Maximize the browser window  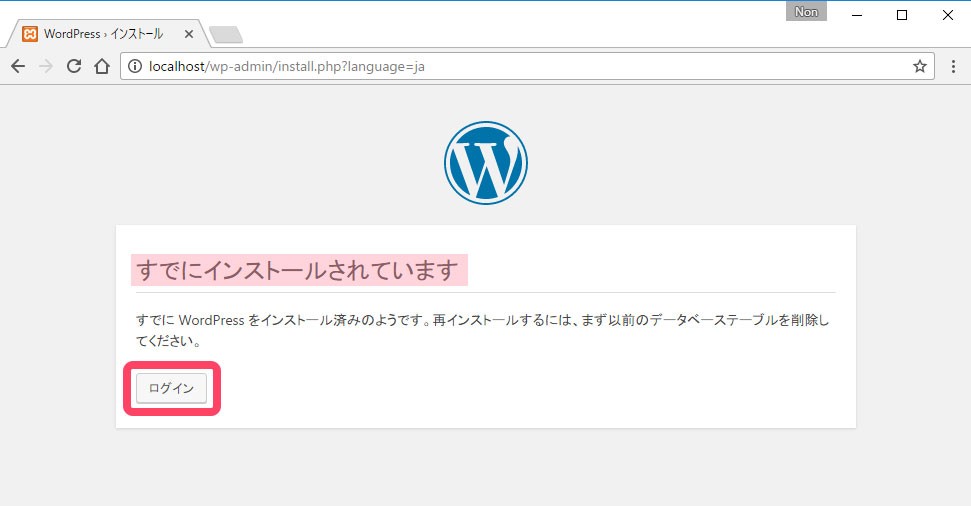[x=902, y=15]
